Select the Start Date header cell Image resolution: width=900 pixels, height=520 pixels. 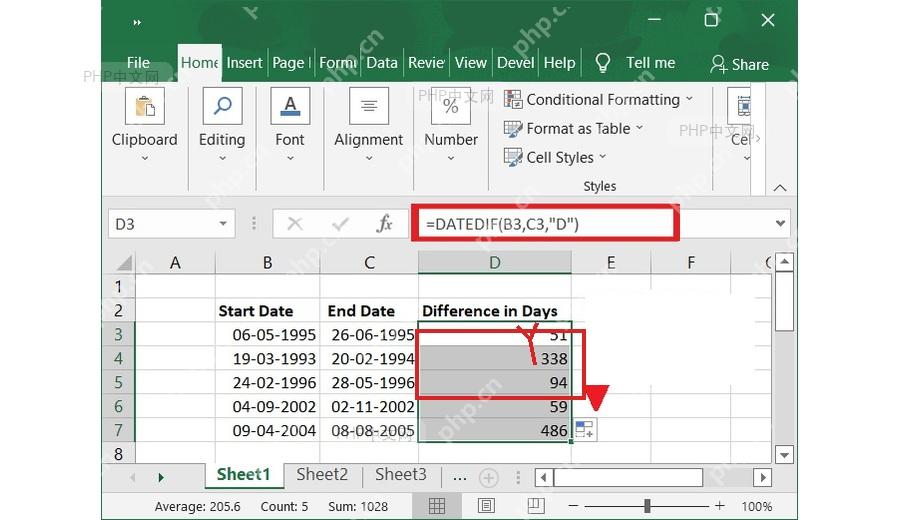pos(267,311)
